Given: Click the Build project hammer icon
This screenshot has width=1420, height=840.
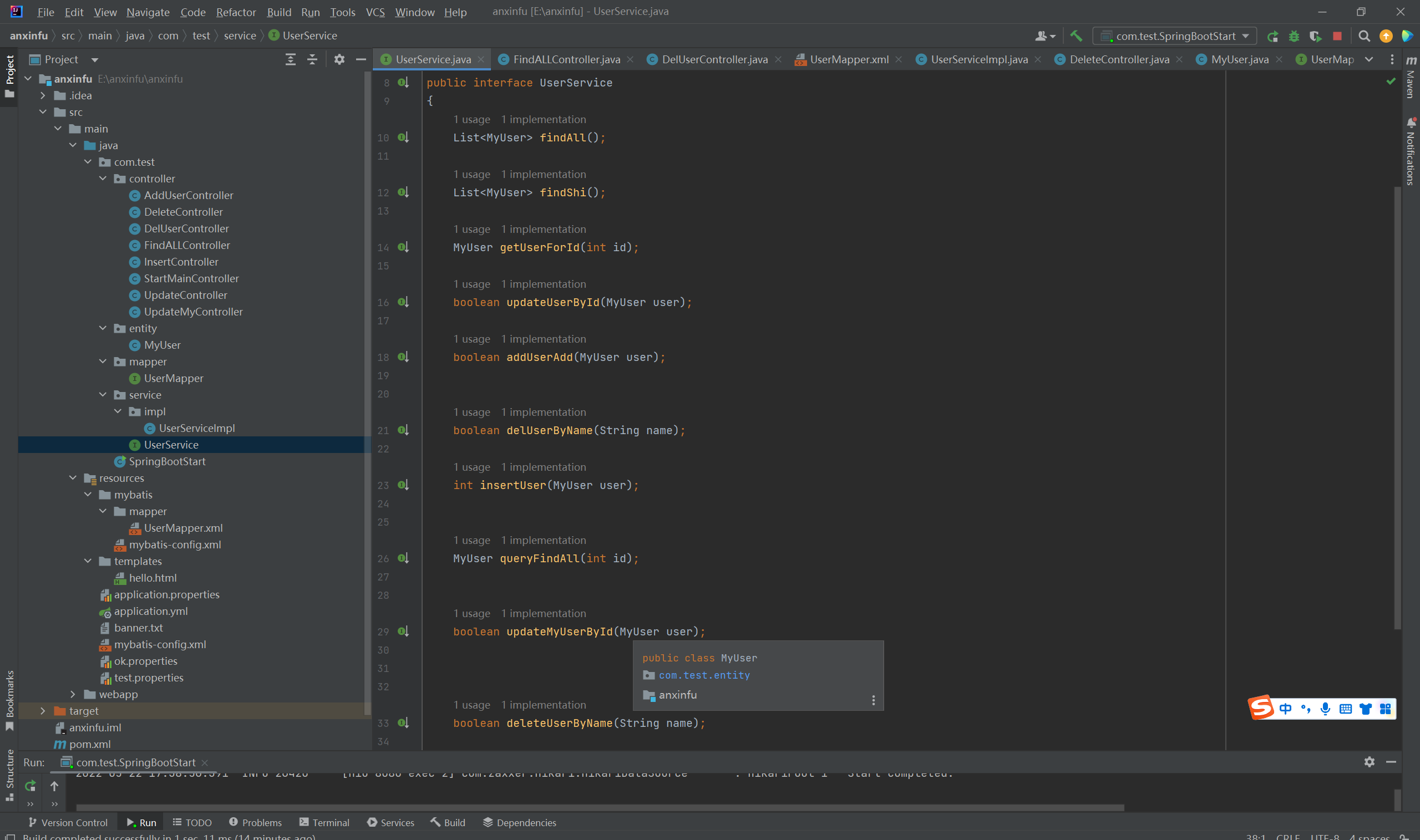Looking at the screenshot, I should click(x=1076, y=36).
